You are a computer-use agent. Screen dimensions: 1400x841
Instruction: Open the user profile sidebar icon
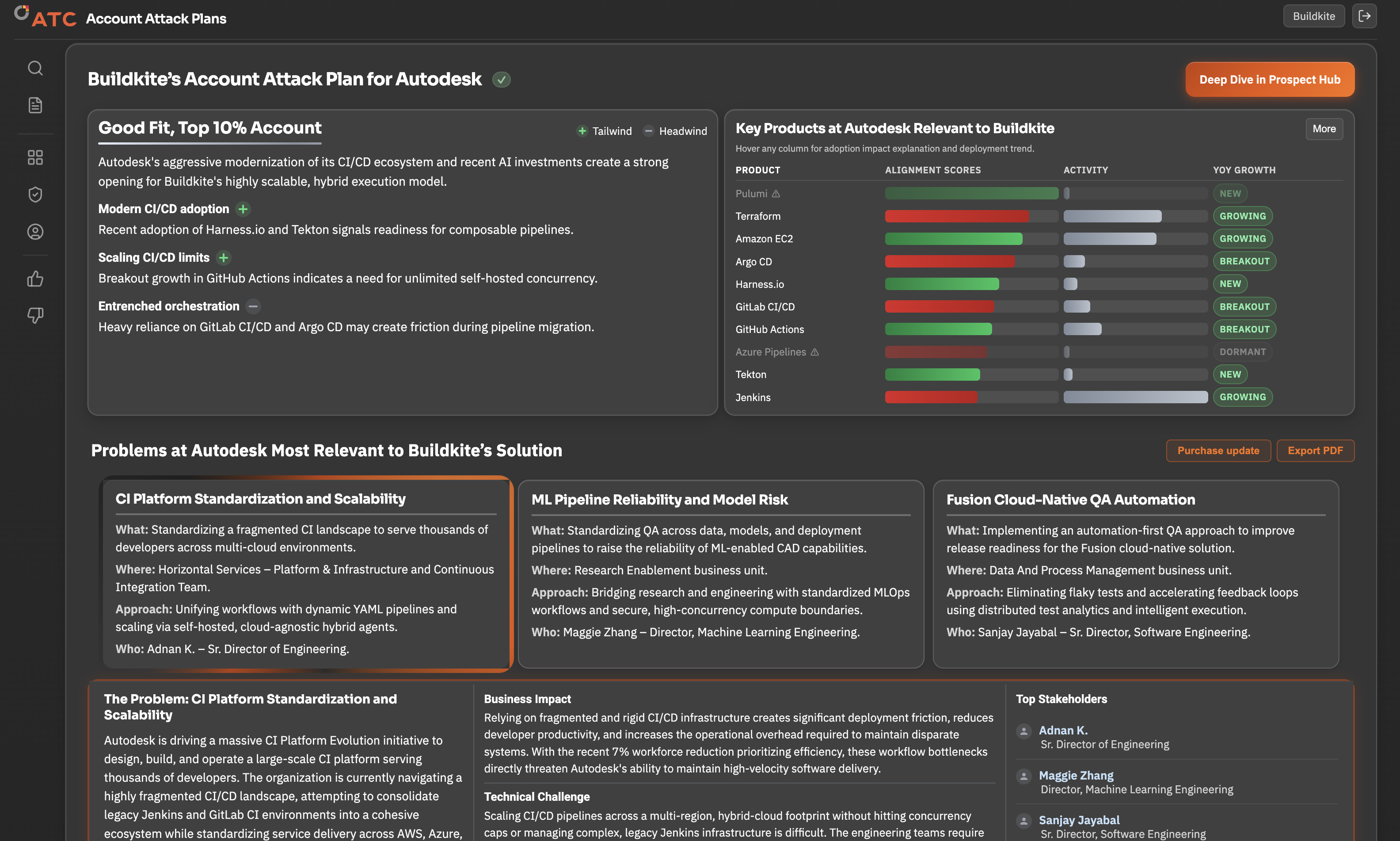point(35,232)
